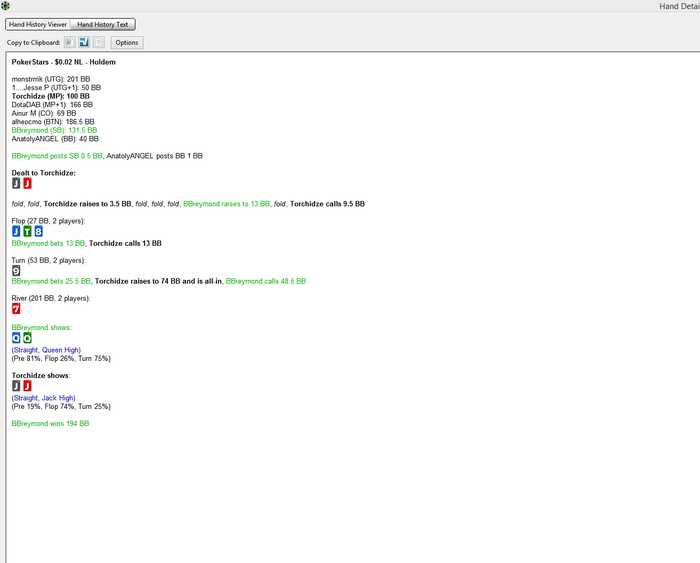Click the Torchidze shows label
700x563 pixels.
pos(41,375)
